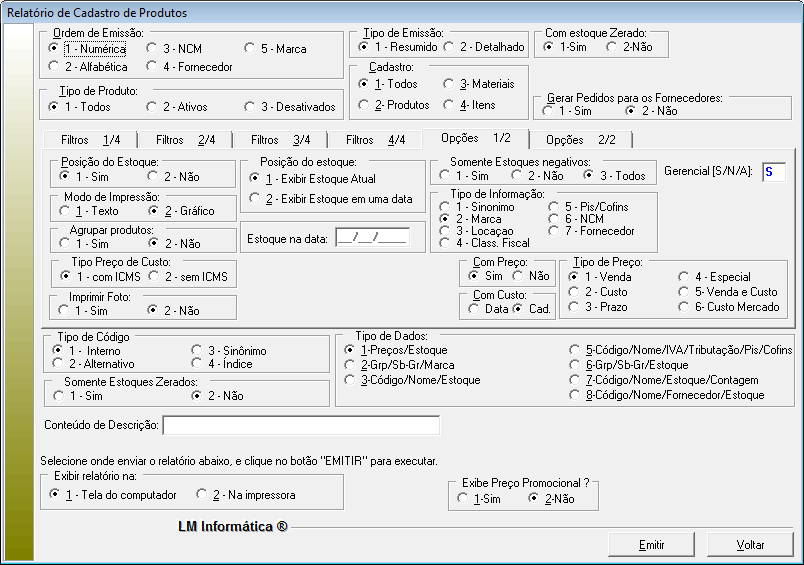Select '7 - Fornecedor' information type
Screen dimensions: 804x565
coord(555,231)
